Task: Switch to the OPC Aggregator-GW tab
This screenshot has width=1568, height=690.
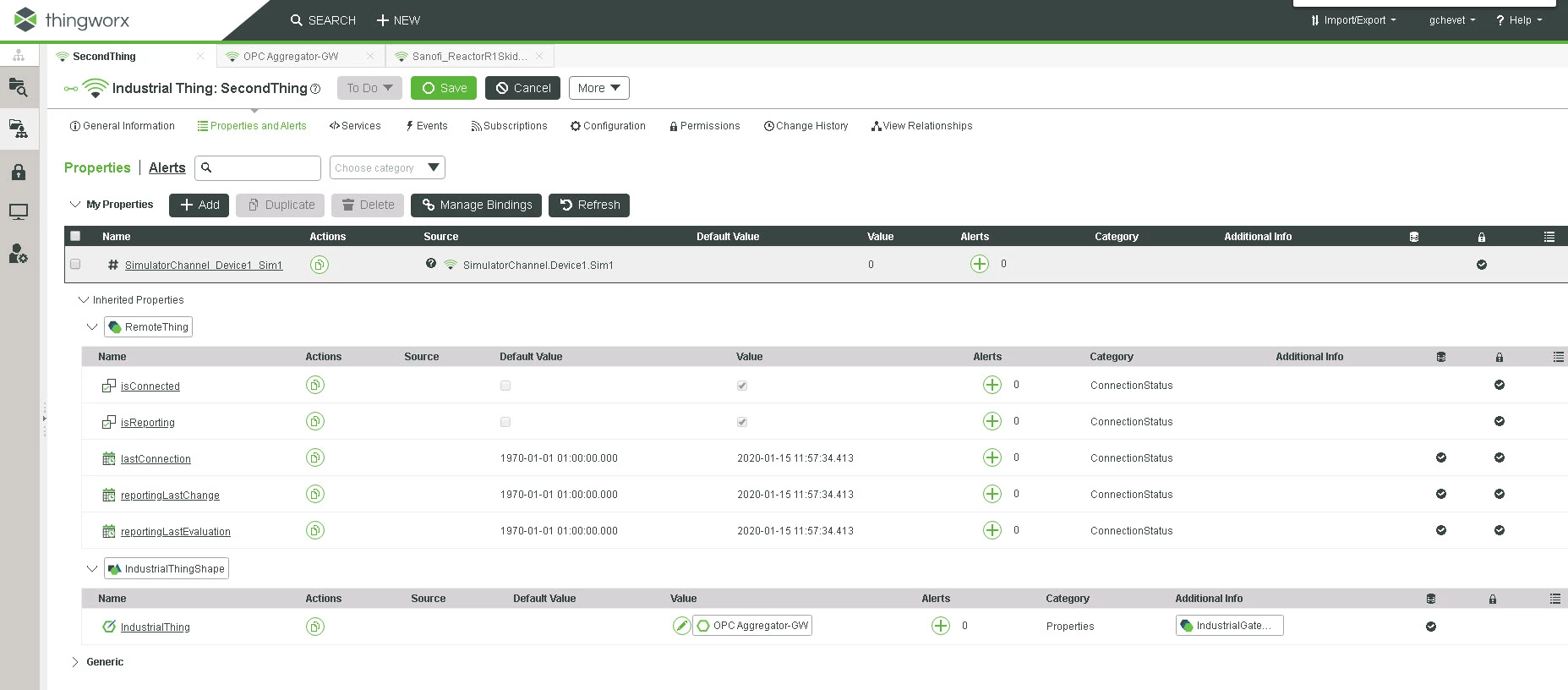Action: click(291, 57)
